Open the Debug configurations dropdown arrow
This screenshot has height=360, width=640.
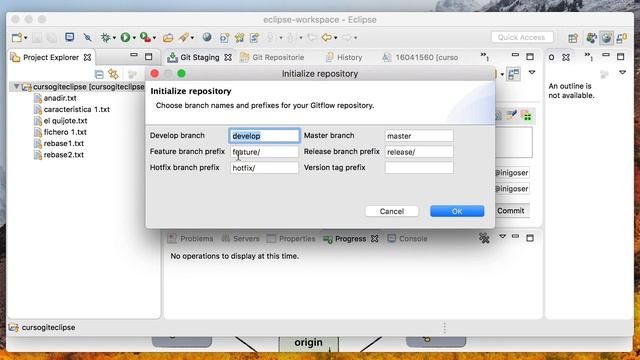[x=114, y=38]
